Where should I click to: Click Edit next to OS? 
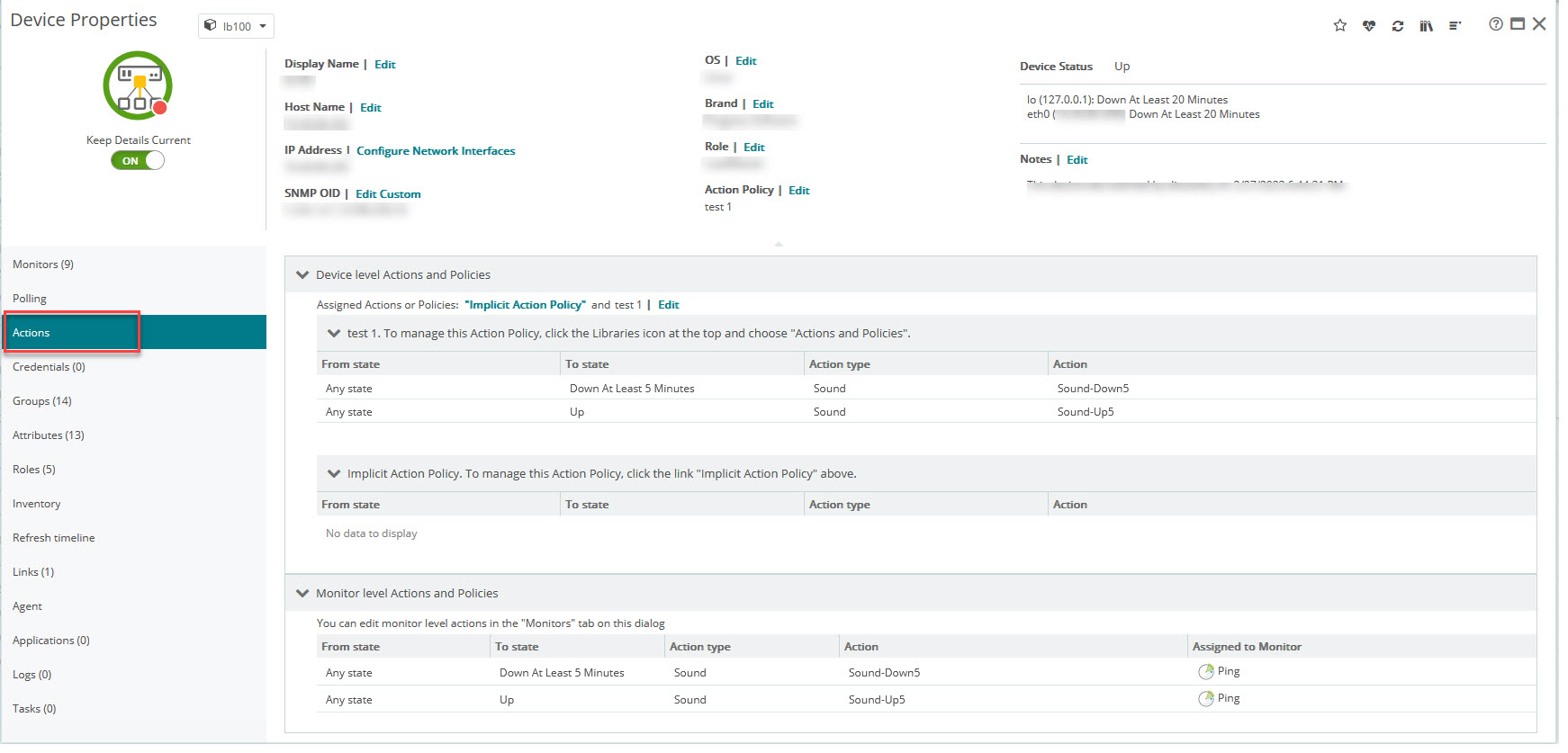point(746,61)
